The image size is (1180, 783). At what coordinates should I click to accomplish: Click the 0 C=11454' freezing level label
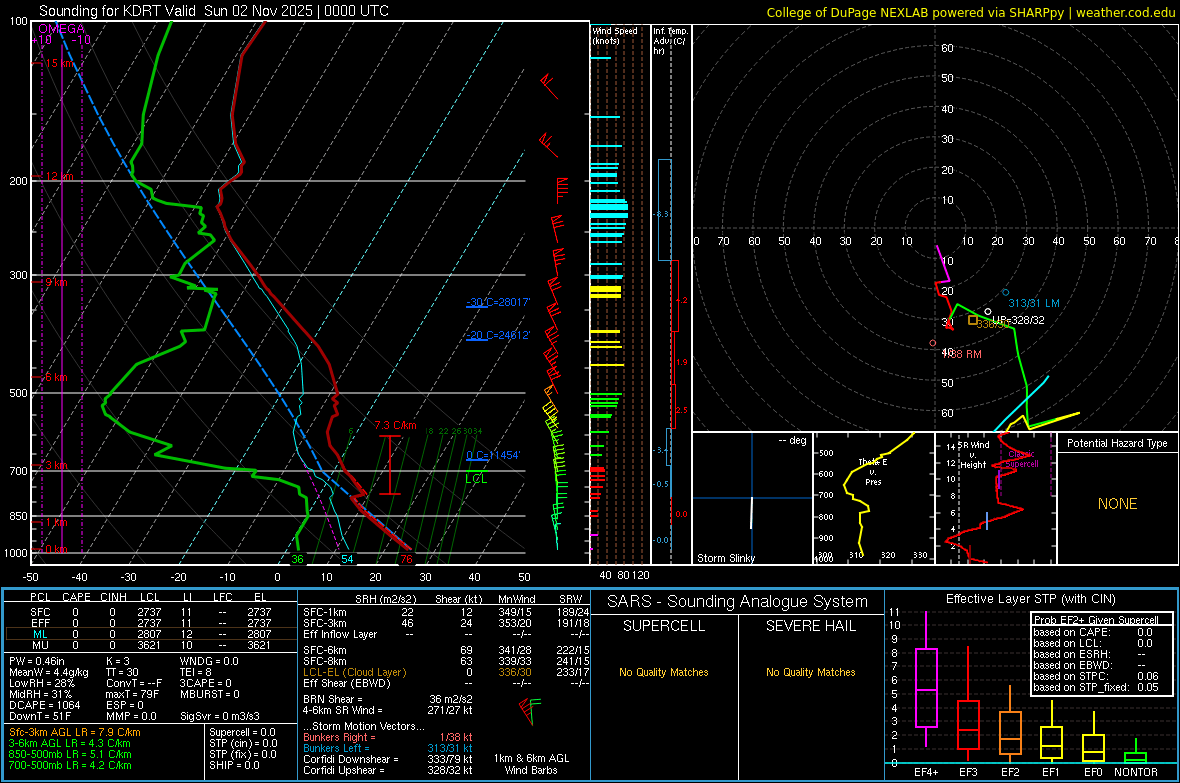493,455
